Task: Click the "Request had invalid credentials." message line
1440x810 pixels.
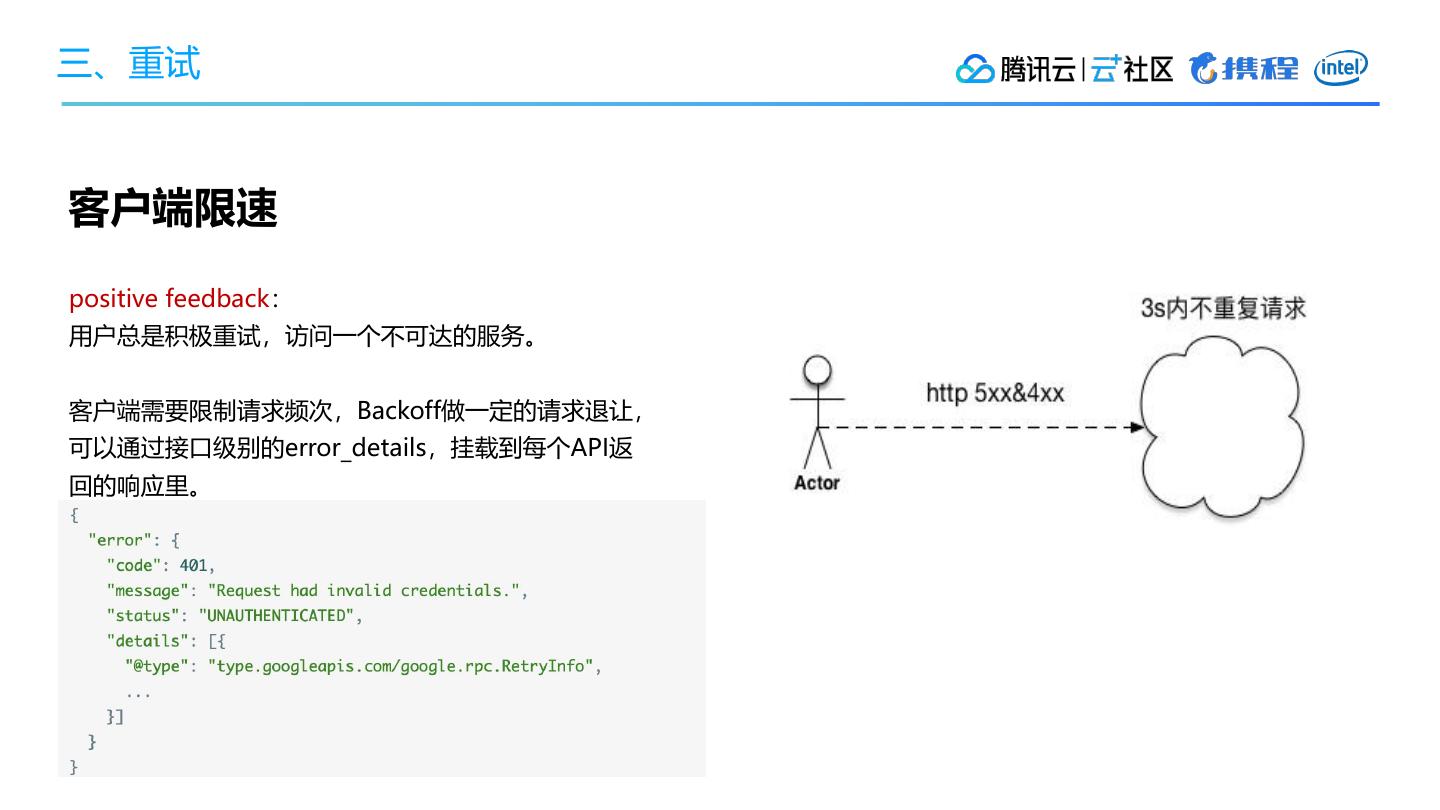Action: point(317,590)
